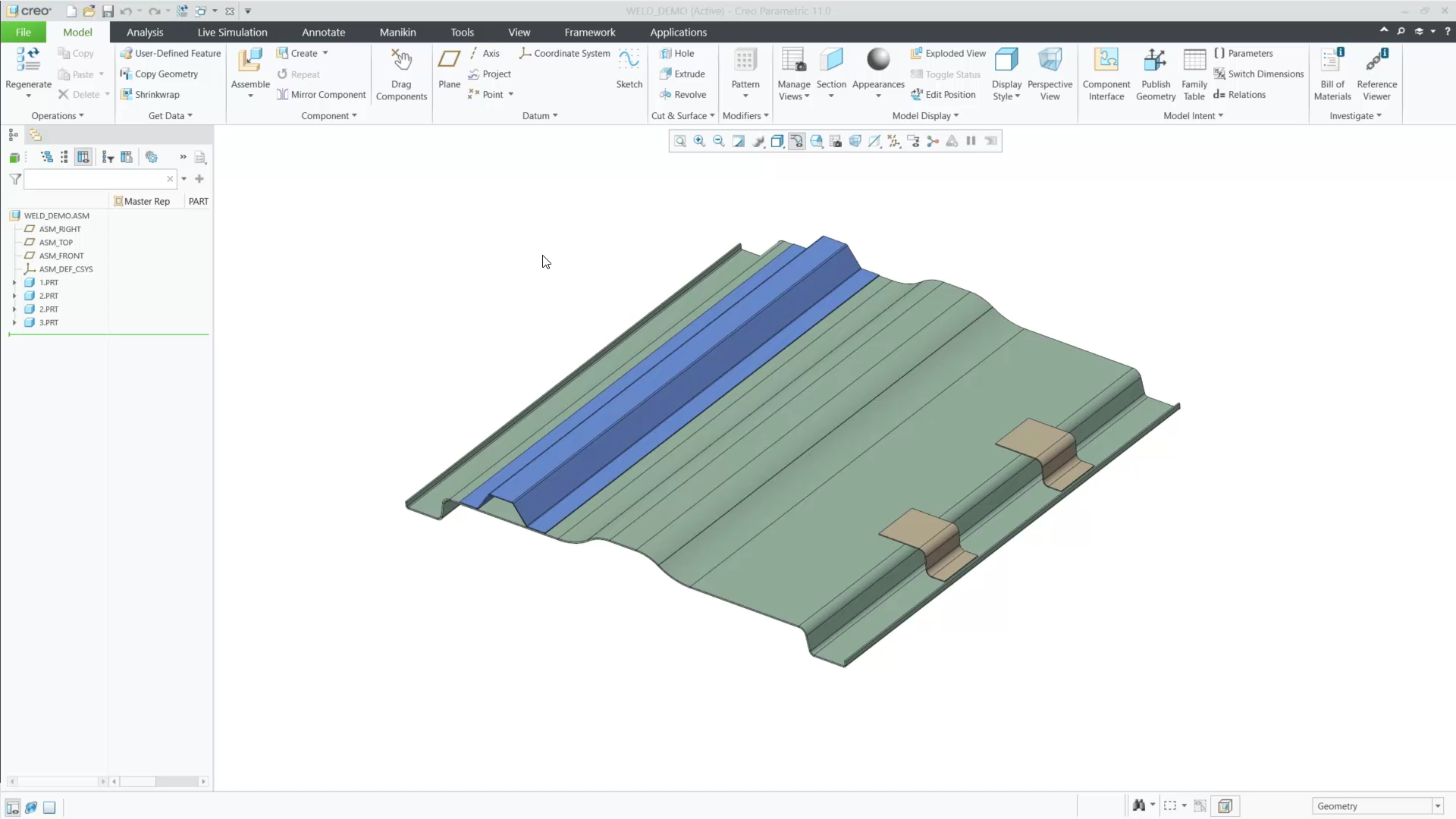Toggle Perspective View
Viewport: 1456px width, 819px height.
pyautogui.click(x=1050, y=74)
